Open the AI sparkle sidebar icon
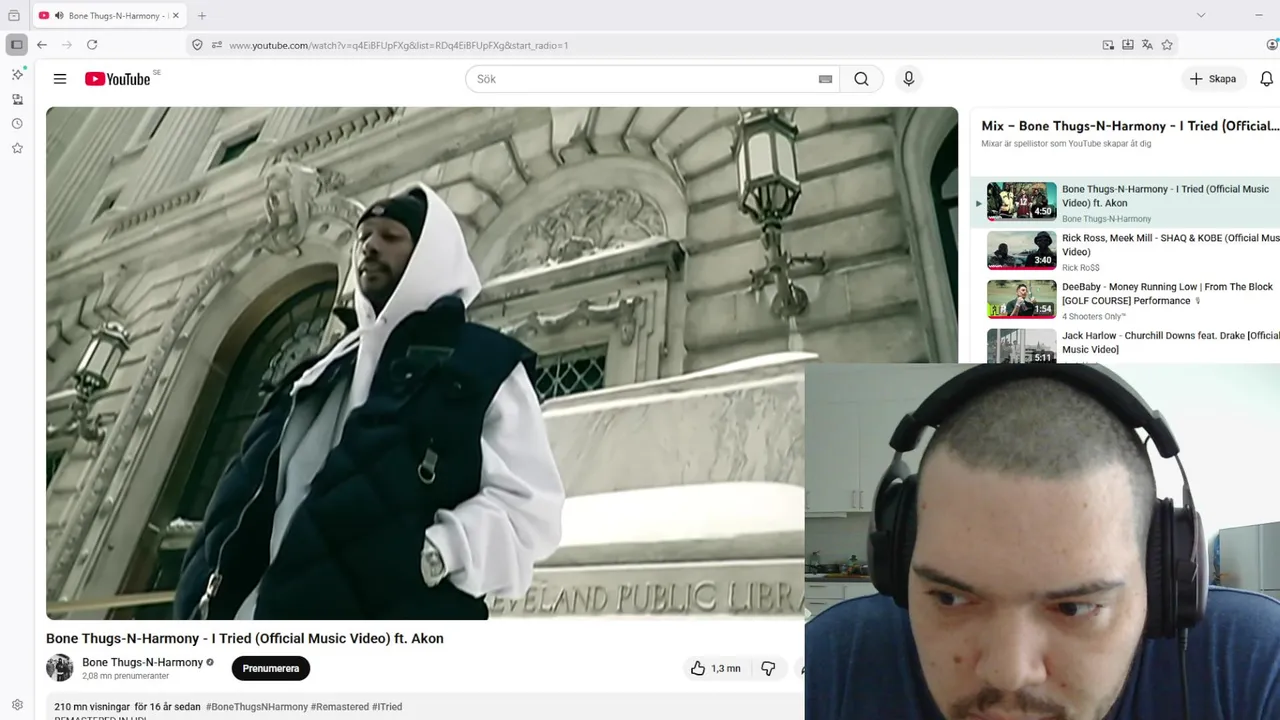This screenshot has height=720, width=1280. click(17, 74)
